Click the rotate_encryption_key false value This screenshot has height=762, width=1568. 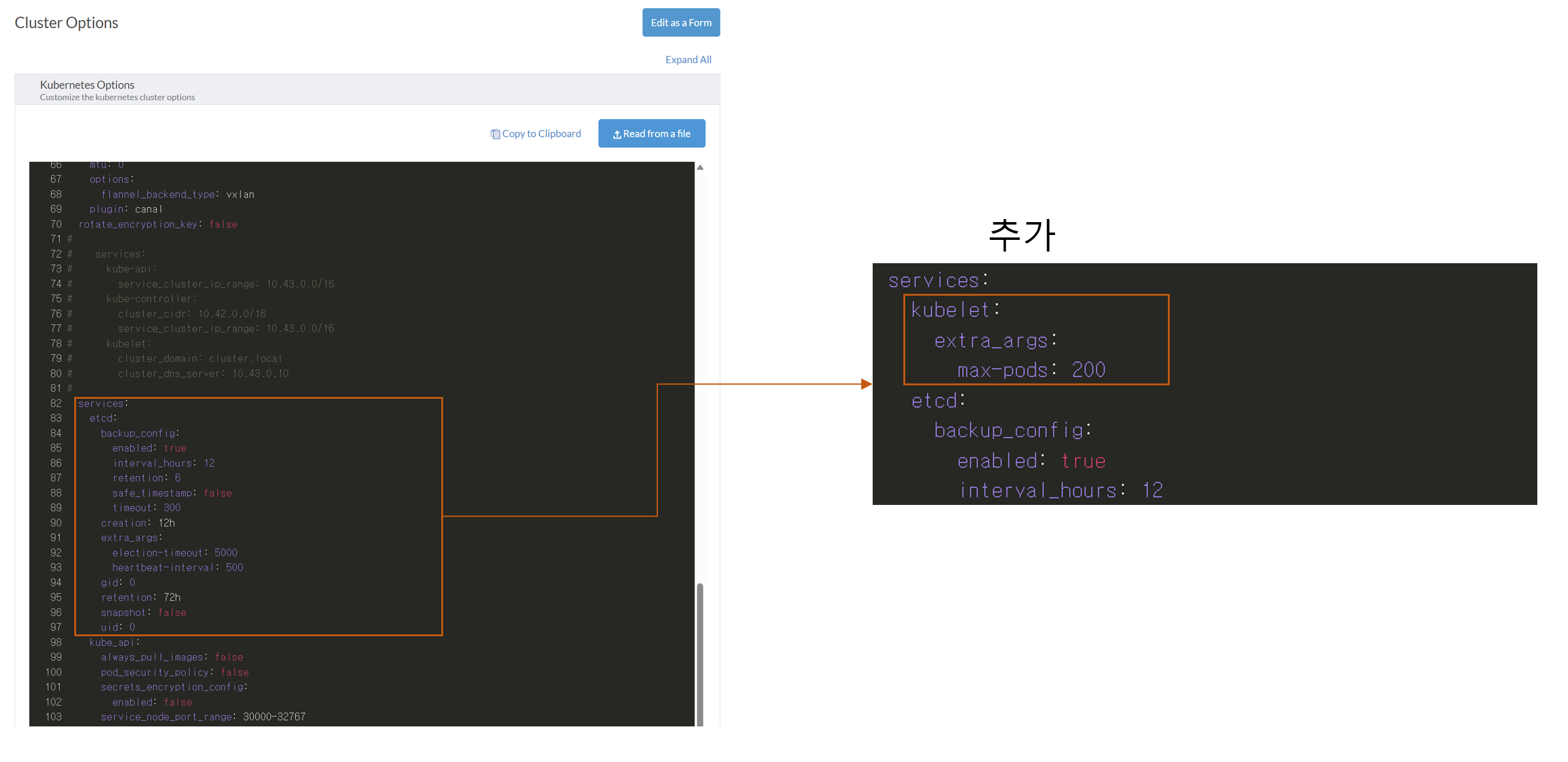(223, 224)
